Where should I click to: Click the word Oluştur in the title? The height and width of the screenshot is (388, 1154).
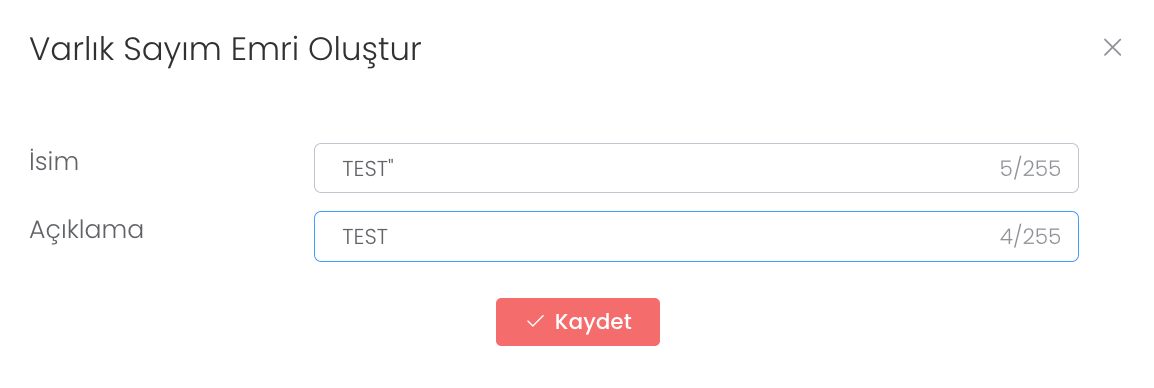(x=365, y=50)
